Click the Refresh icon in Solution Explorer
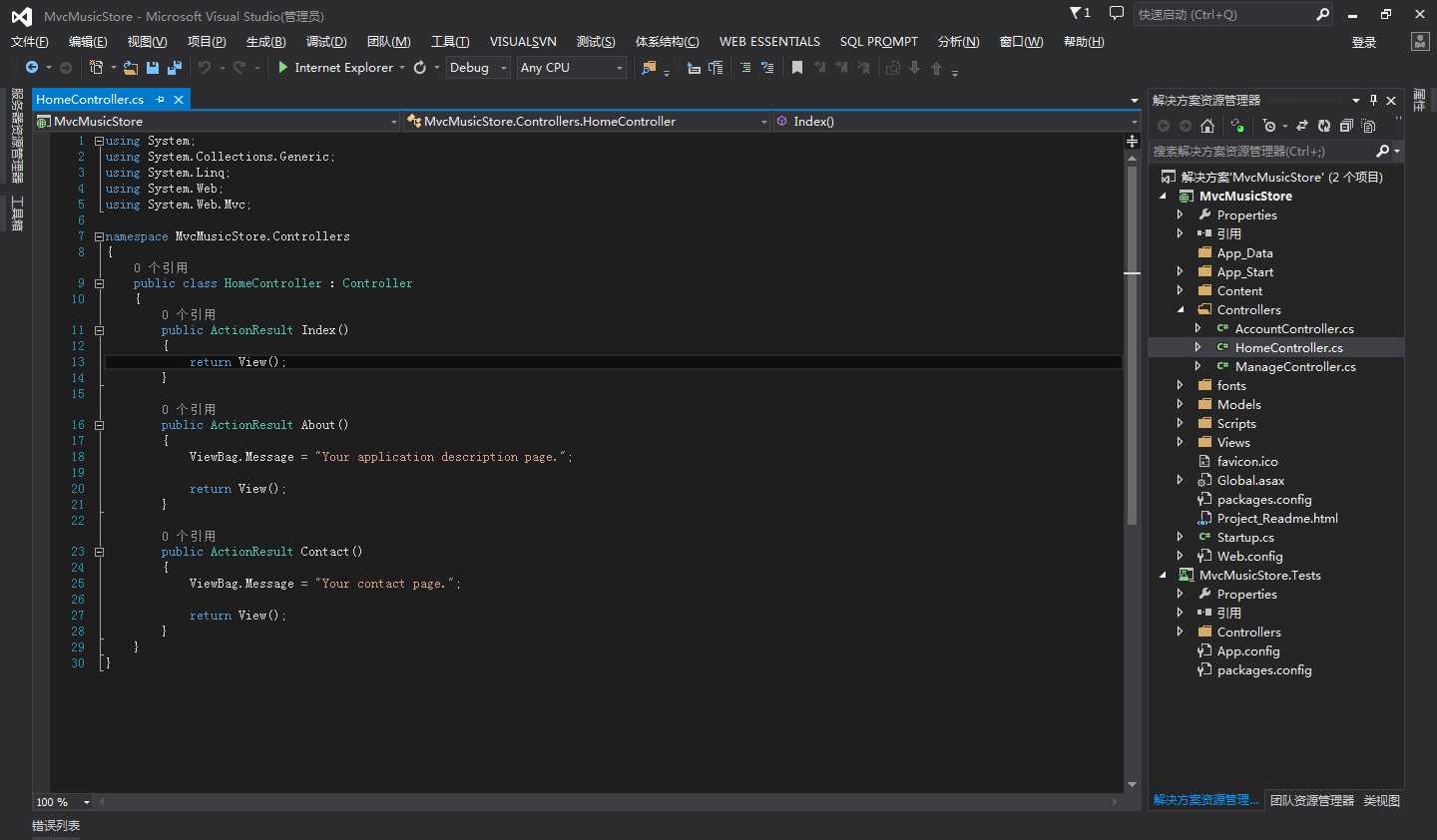 click(x=1324, y=126)
